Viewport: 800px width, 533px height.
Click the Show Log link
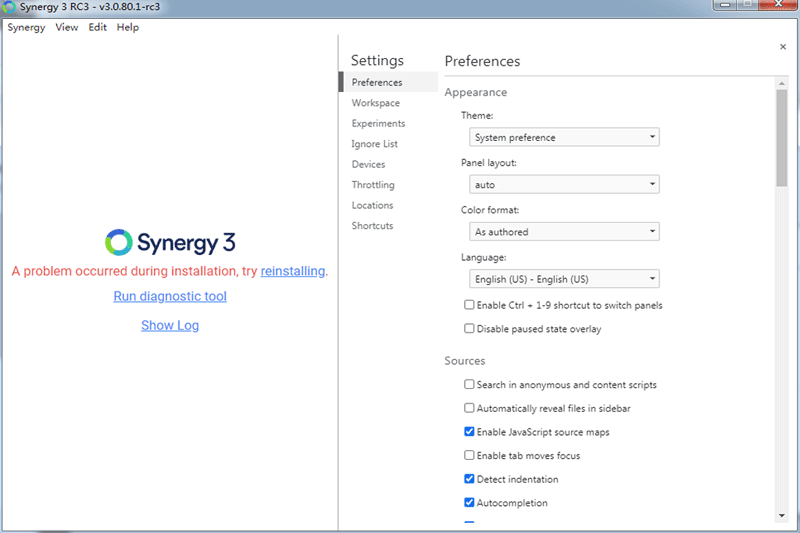[x=170, y=325]
